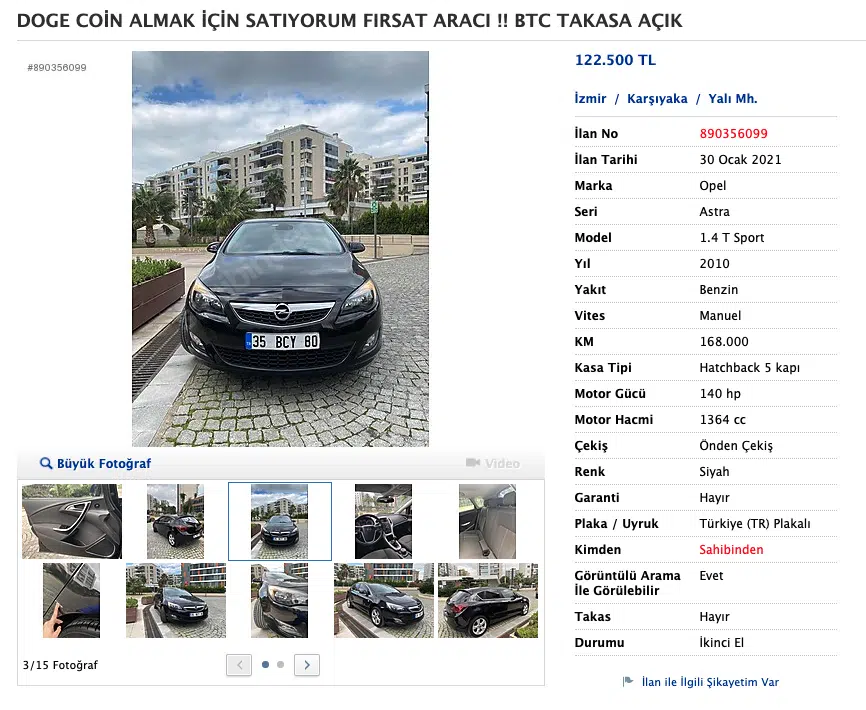The width and height of the screenshot is (866, 710).
Task: Click the red Sahibinden seller link
Action: click(731, 550)
